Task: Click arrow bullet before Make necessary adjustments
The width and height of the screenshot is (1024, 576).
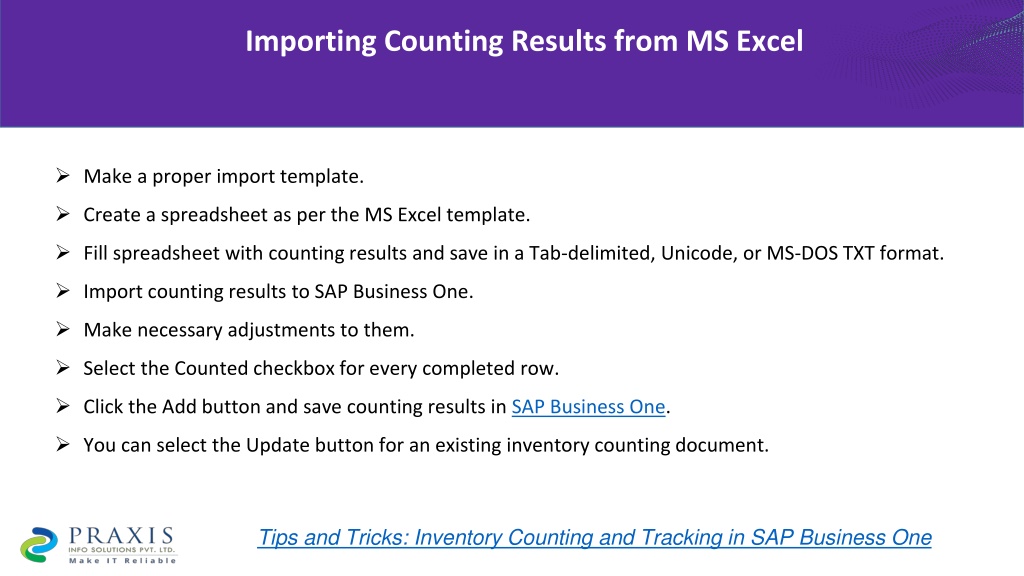Action: [x=63, y=330]
